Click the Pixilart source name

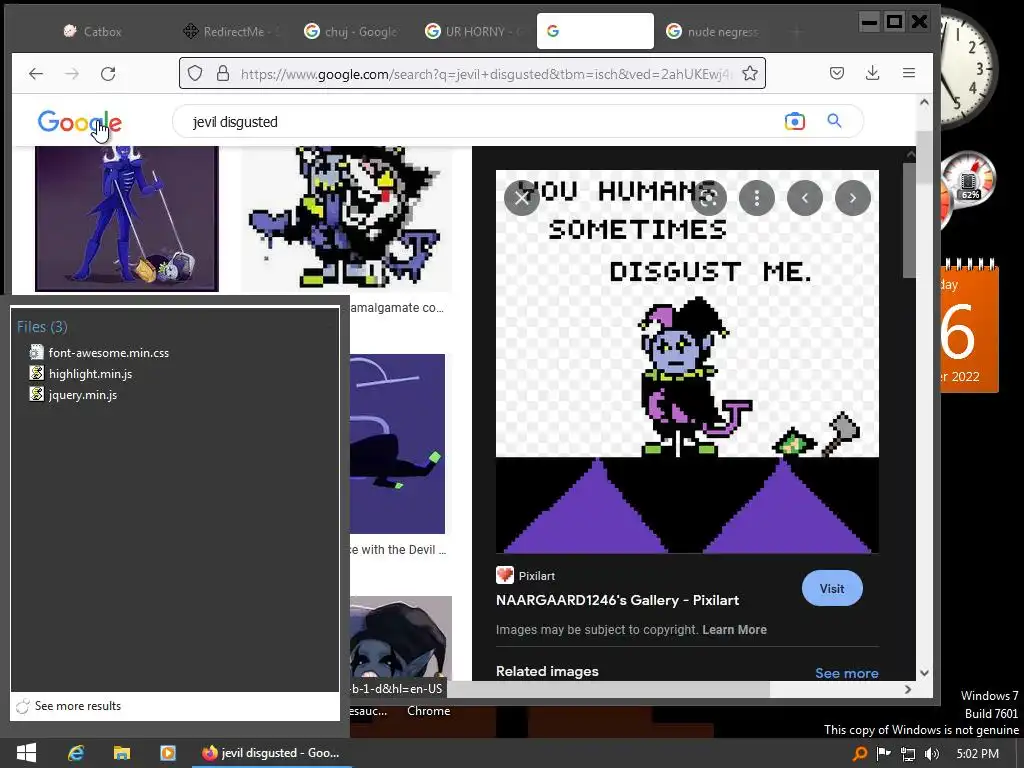[x=537, y=576]
